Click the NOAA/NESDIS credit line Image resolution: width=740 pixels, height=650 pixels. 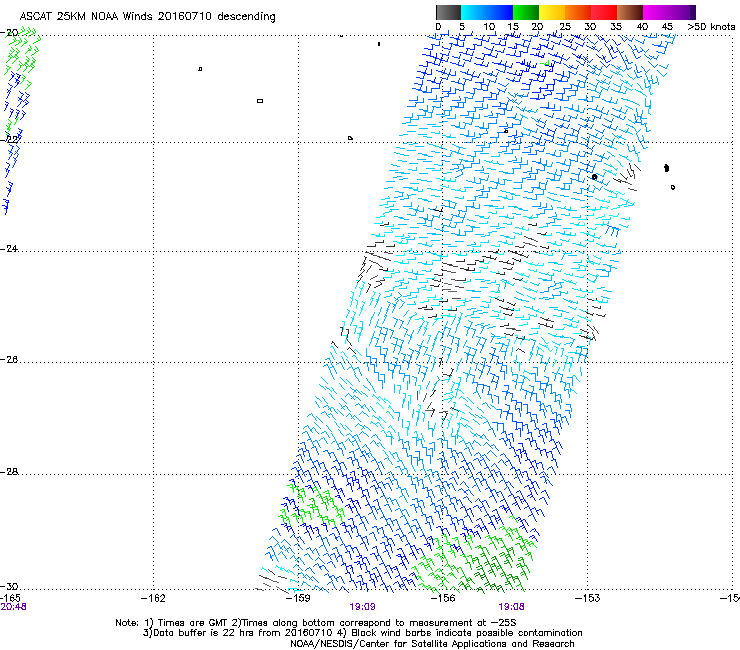(432, 644)
